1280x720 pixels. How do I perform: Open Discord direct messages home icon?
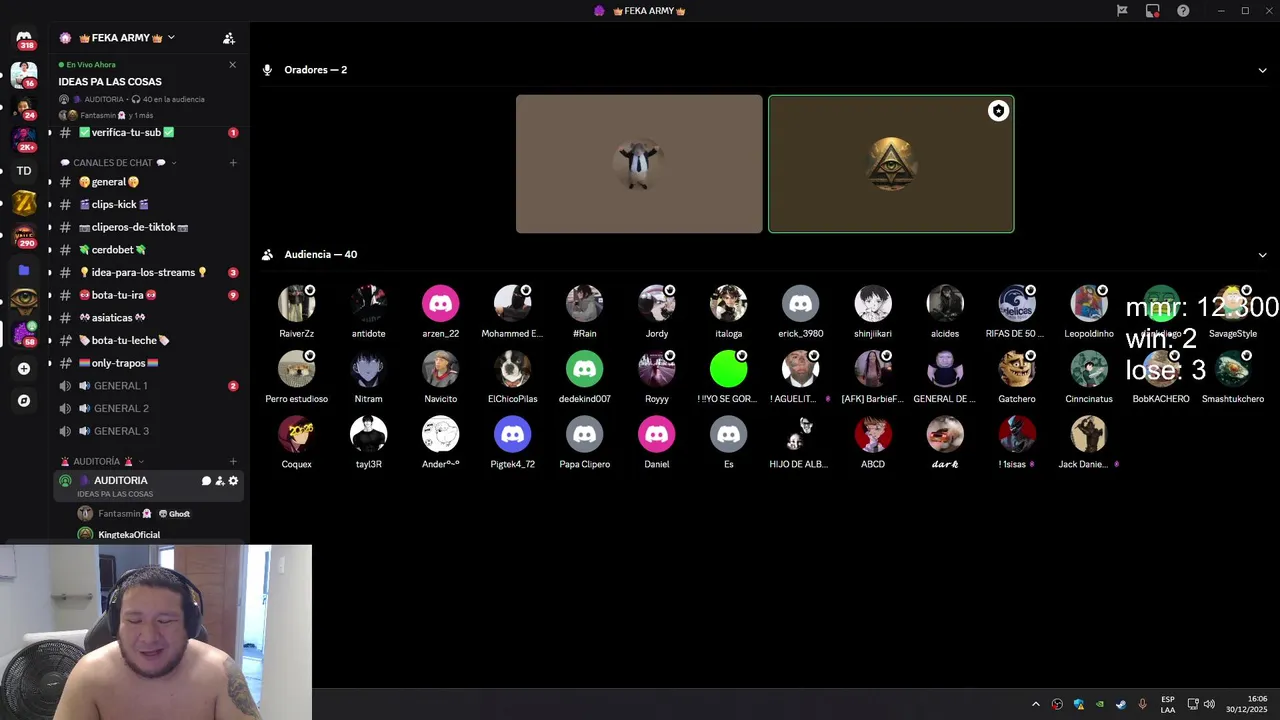[24, 38]
